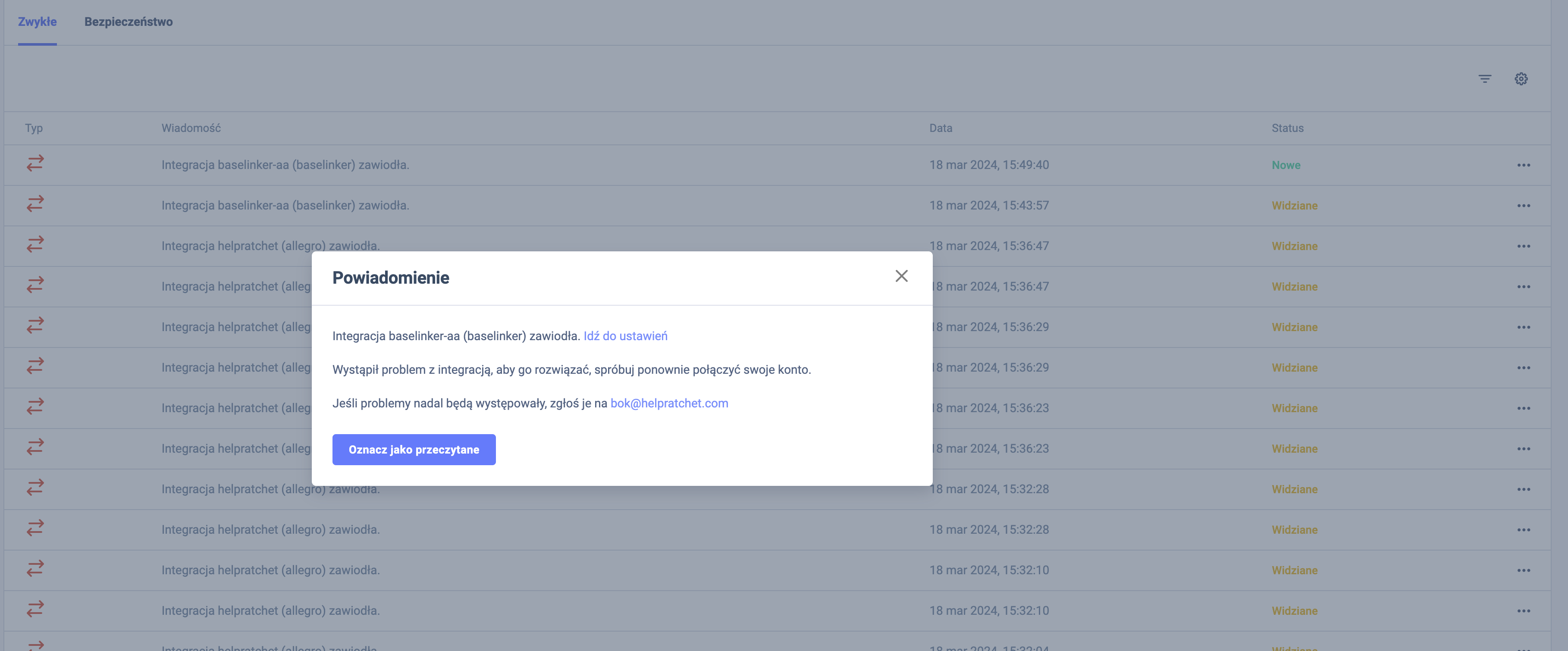Open the Bezpieczeństwo tab
1568x651 pixels.
point(129,22)
